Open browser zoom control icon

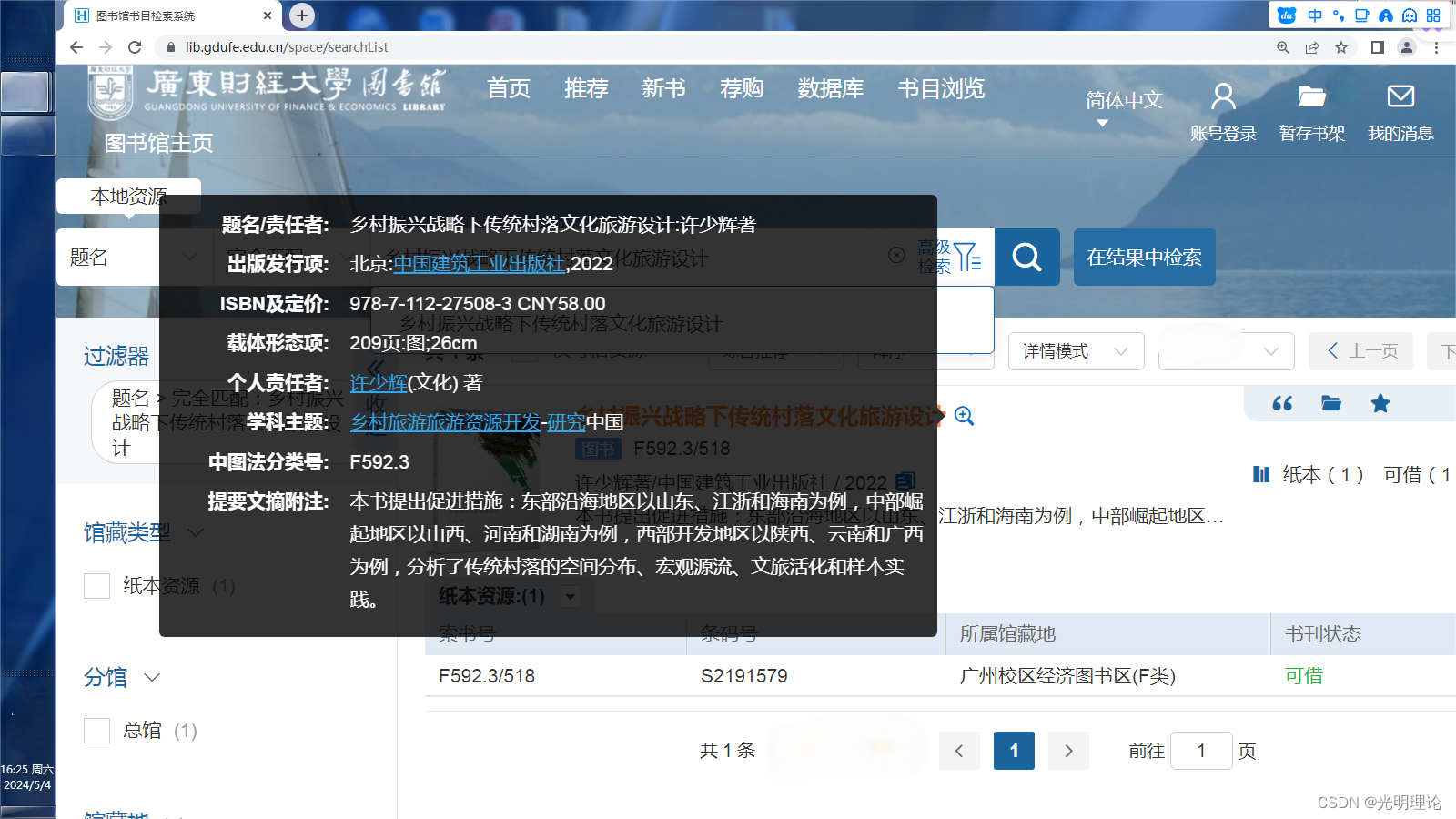1283,47
